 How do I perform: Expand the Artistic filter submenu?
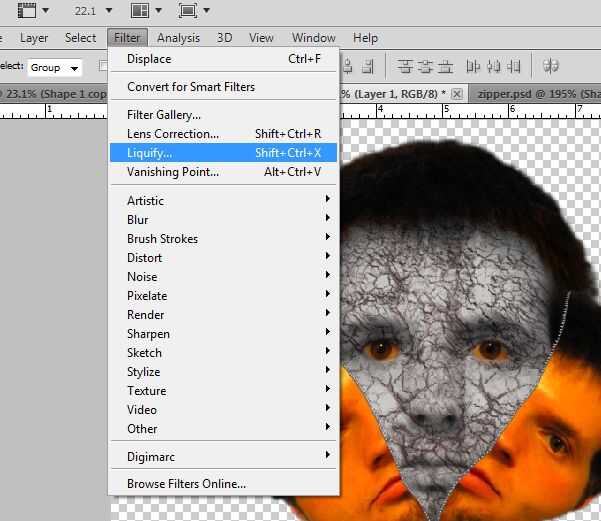click(x=223, y=201)
